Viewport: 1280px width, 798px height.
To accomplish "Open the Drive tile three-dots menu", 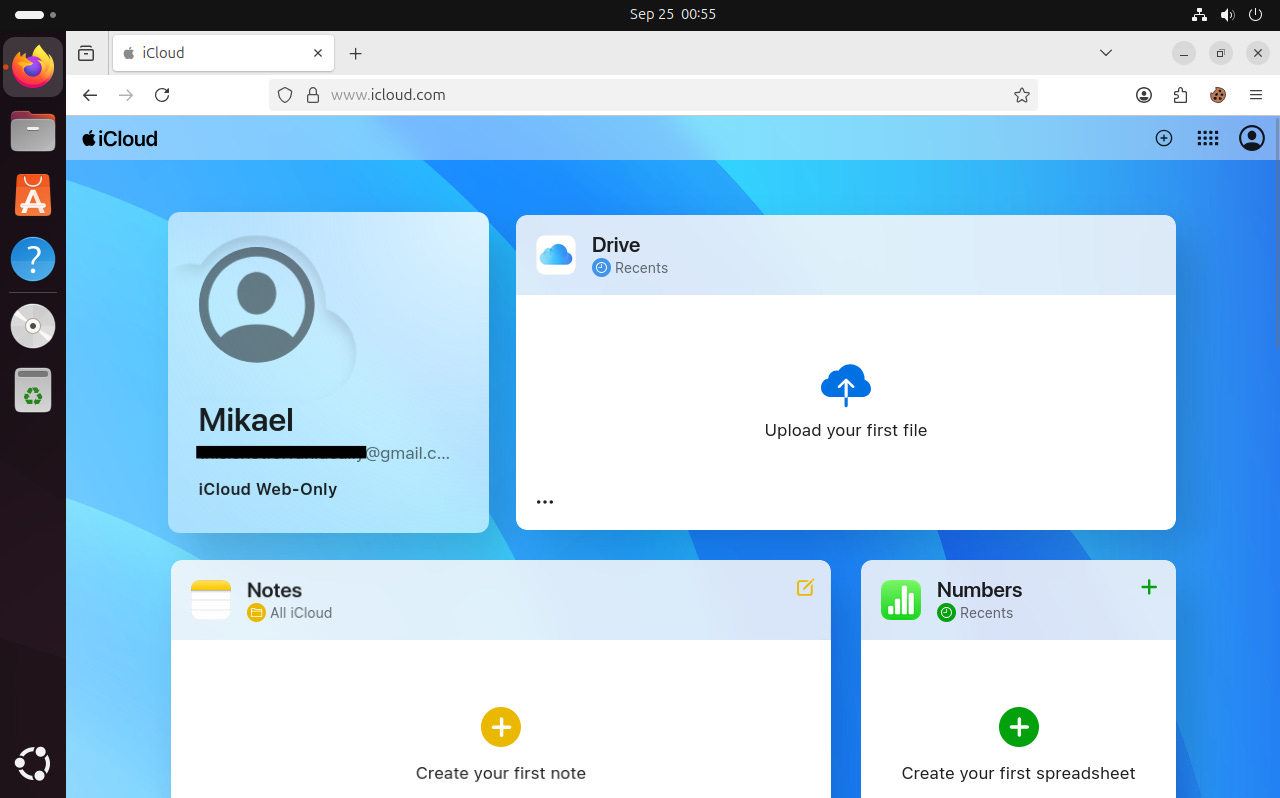I will [x=545, y=502].
